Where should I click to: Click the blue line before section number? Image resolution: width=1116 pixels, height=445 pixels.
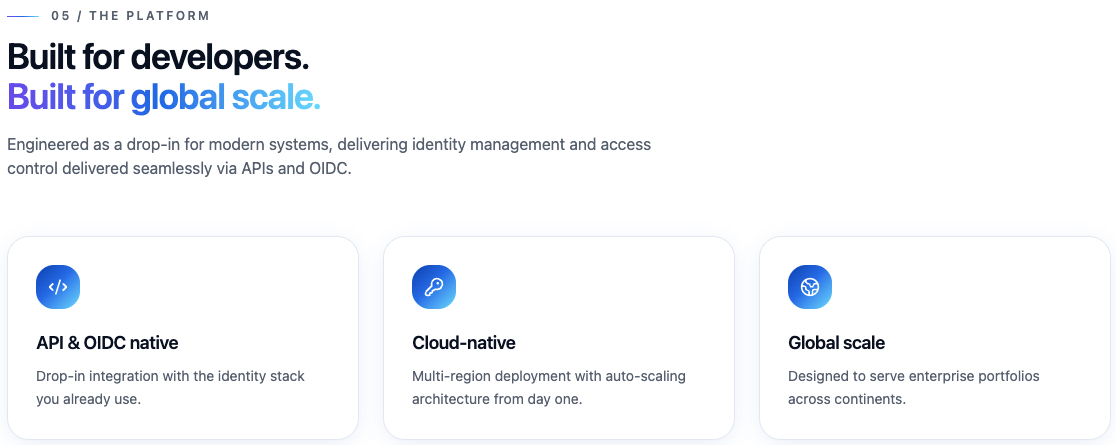pyautogui.click(x=23, y=17)
